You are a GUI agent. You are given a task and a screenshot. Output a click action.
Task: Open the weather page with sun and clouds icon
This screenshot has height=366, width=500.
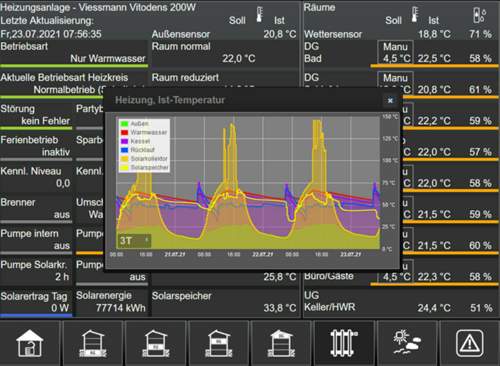pos(407,343)
